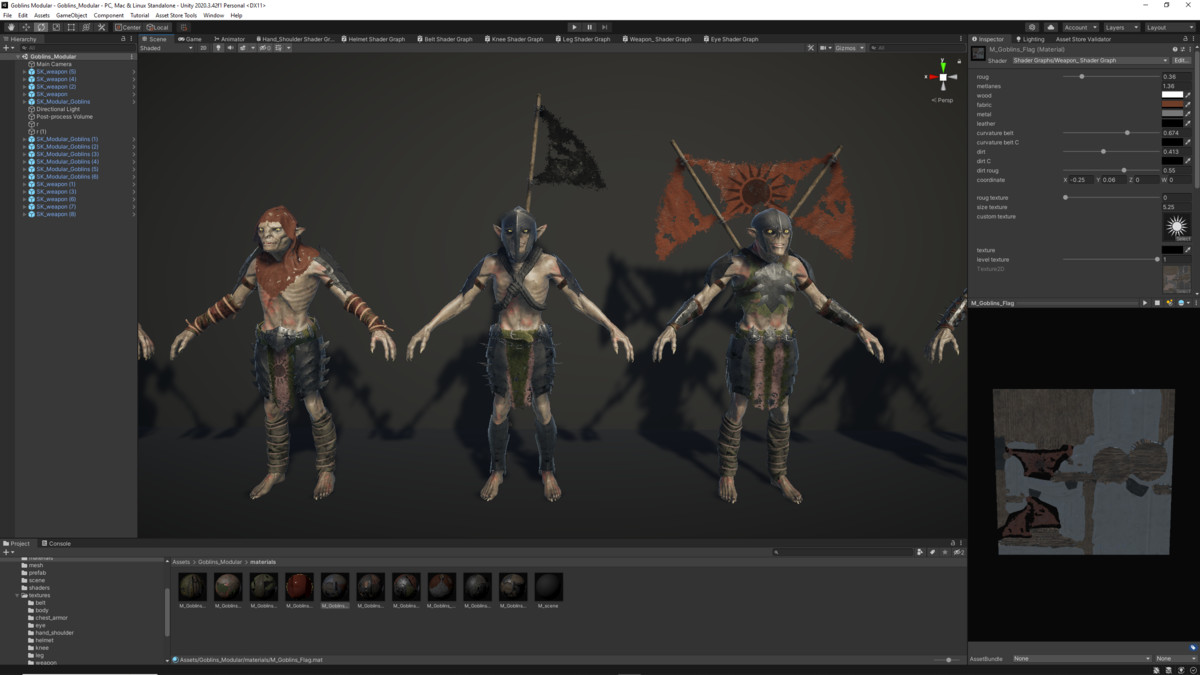This screenshot has height=675, width=1200.
Task: Pick wood color with eyedropper
Action: tap(1189, 95)
